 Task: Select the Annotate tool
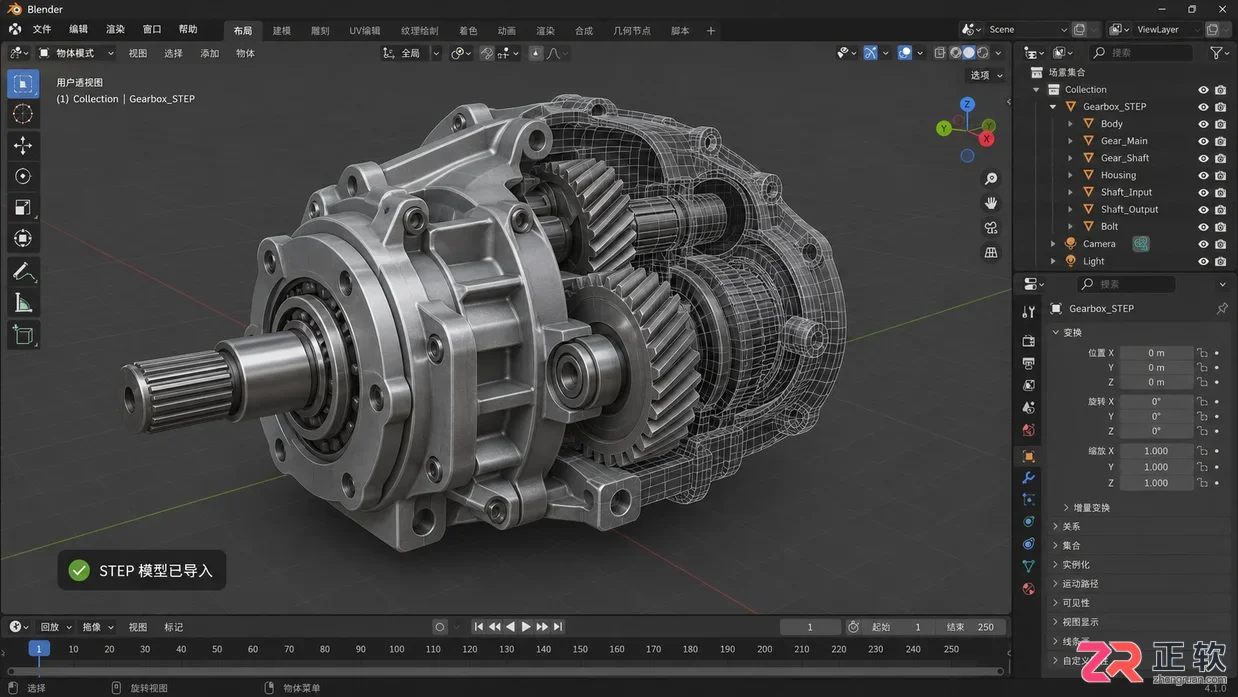23,272
